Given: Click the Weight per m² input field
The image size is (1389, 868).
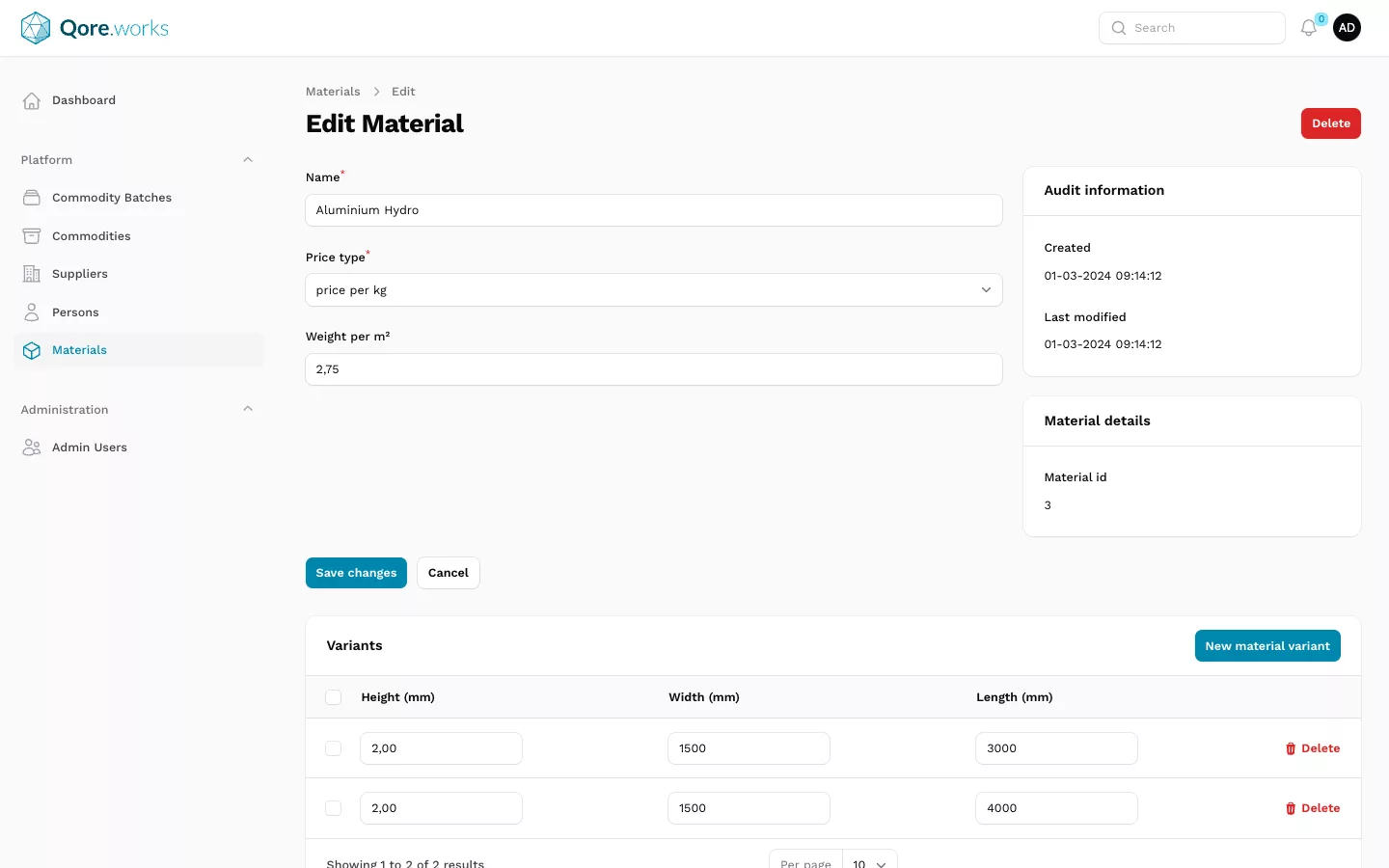Looking at the screenshot, I should coord(653,369).
